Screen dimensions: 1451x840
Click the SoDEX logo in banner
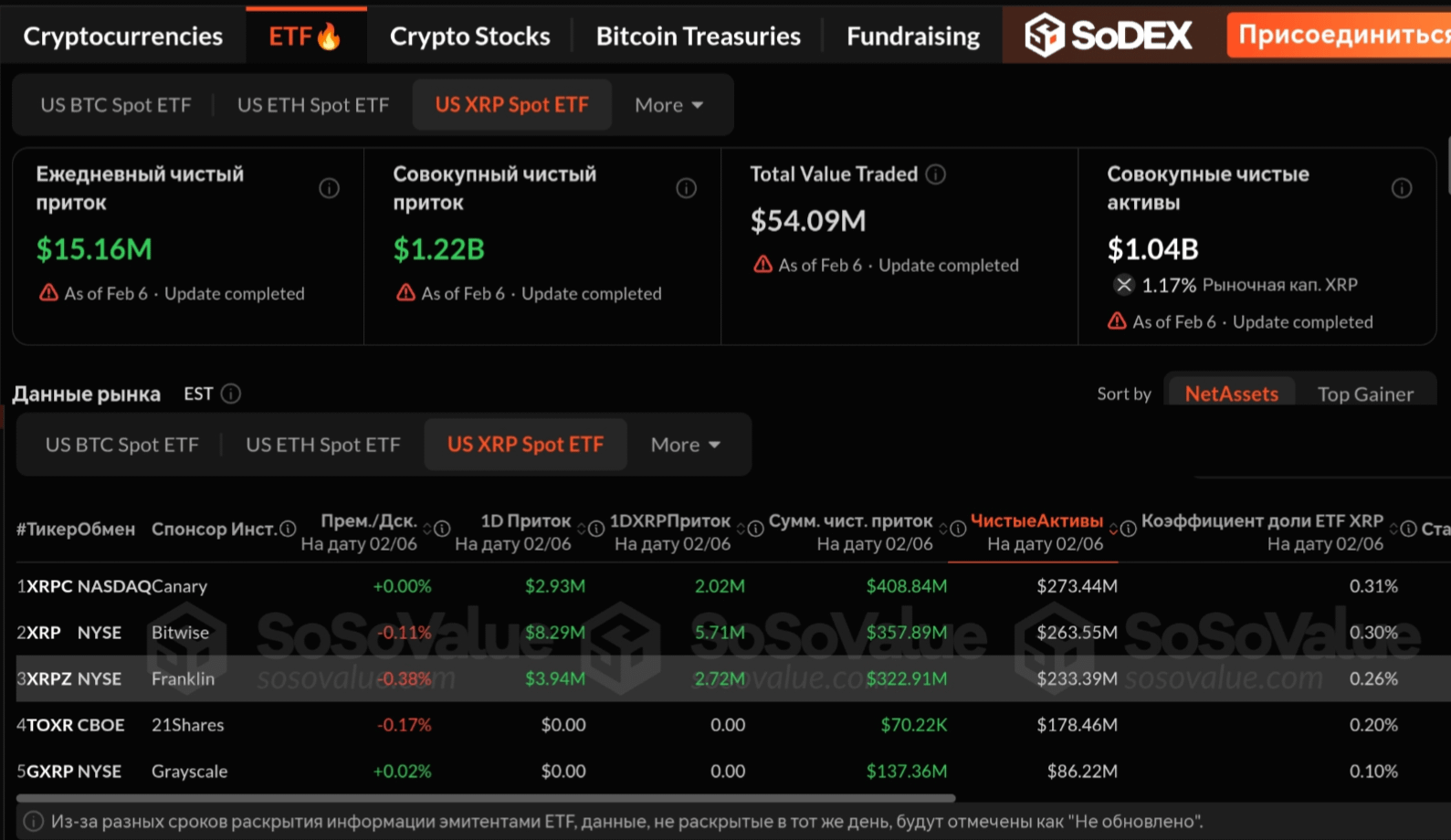[1109, 36]
